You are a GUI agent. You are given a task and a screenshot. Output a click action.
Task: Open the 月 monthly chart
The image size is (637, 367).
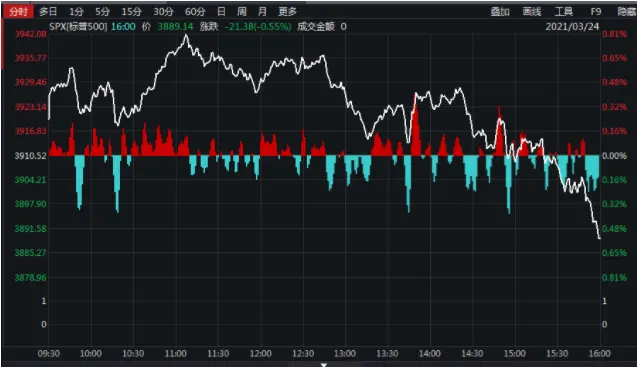tap(262, 12)
